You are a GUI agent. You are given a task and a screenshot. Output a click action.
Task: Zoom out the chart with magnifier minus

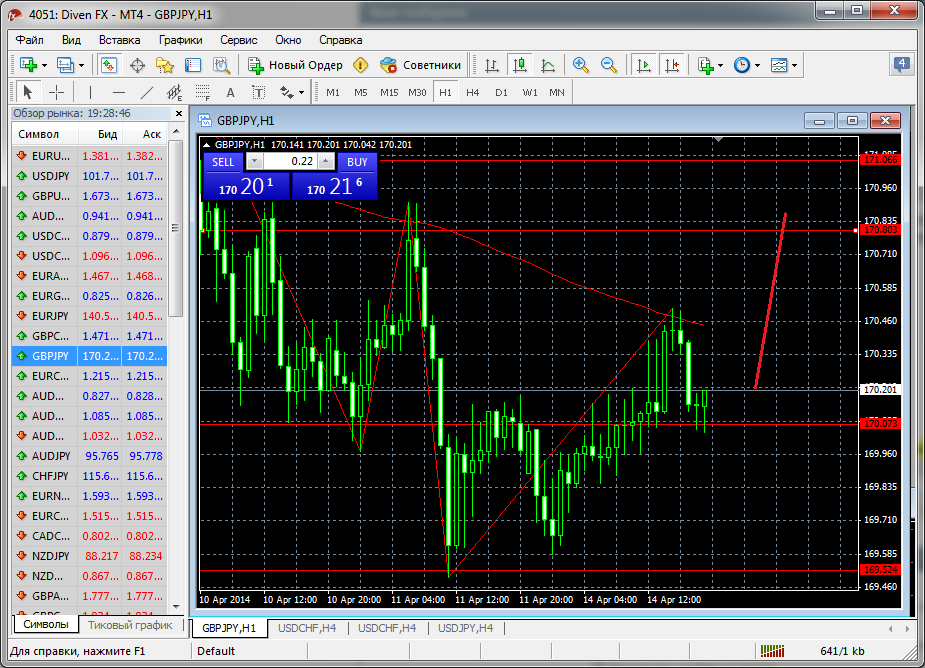609,65
